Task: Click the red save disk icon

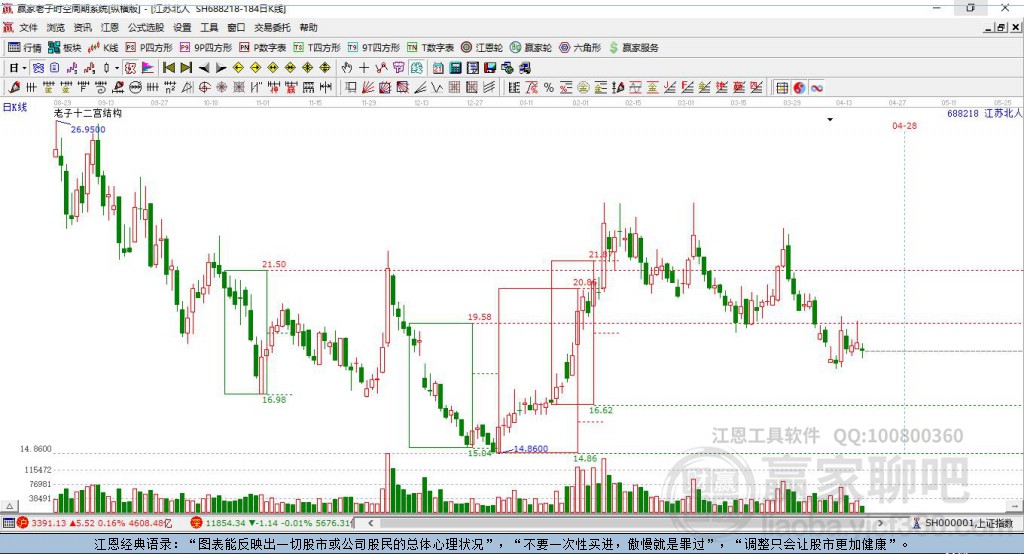Action: [x=490, y=68]
